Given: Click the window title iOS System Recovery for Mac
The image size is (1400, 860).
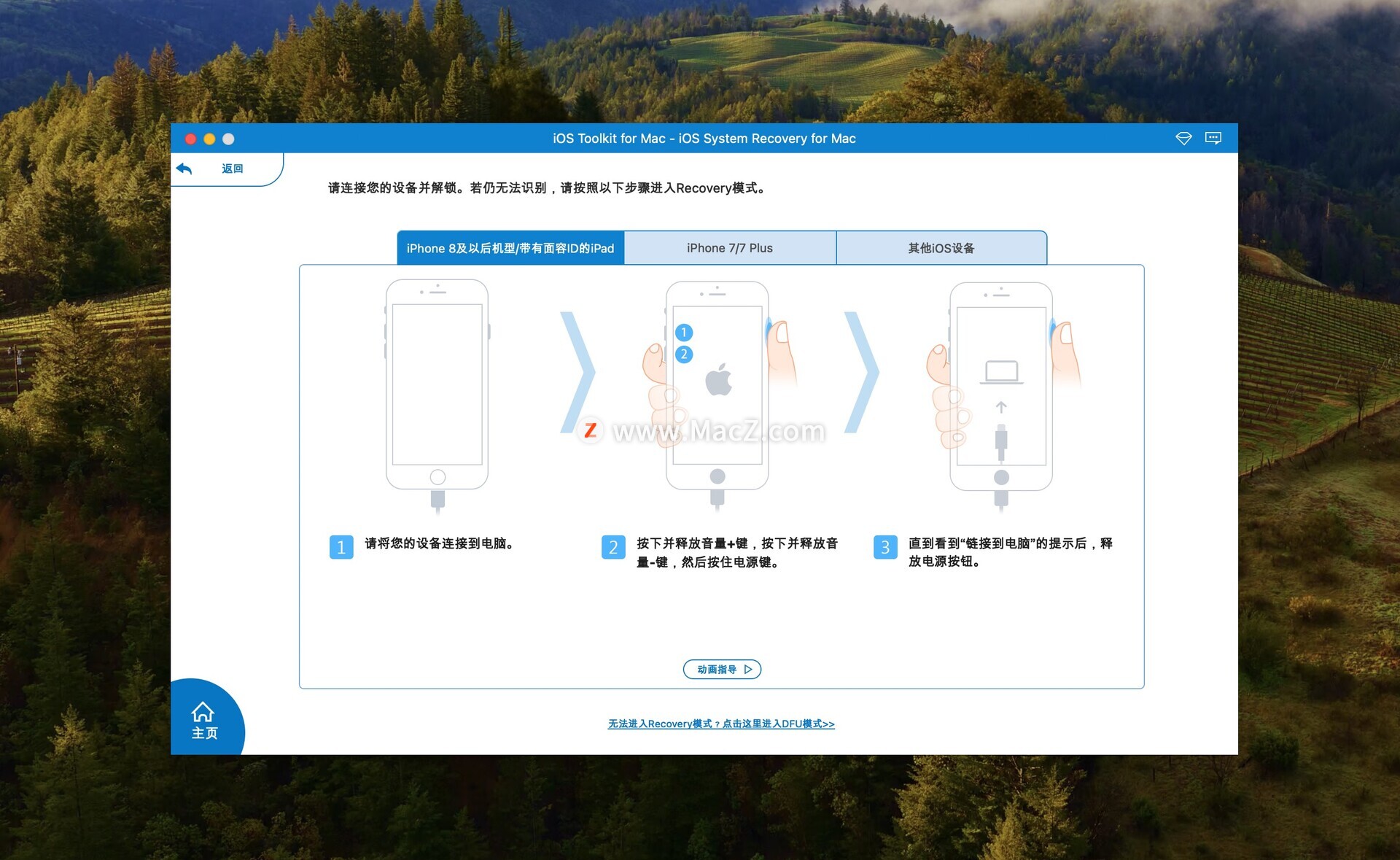Looking at the screenshot, I should coord(704,138).
